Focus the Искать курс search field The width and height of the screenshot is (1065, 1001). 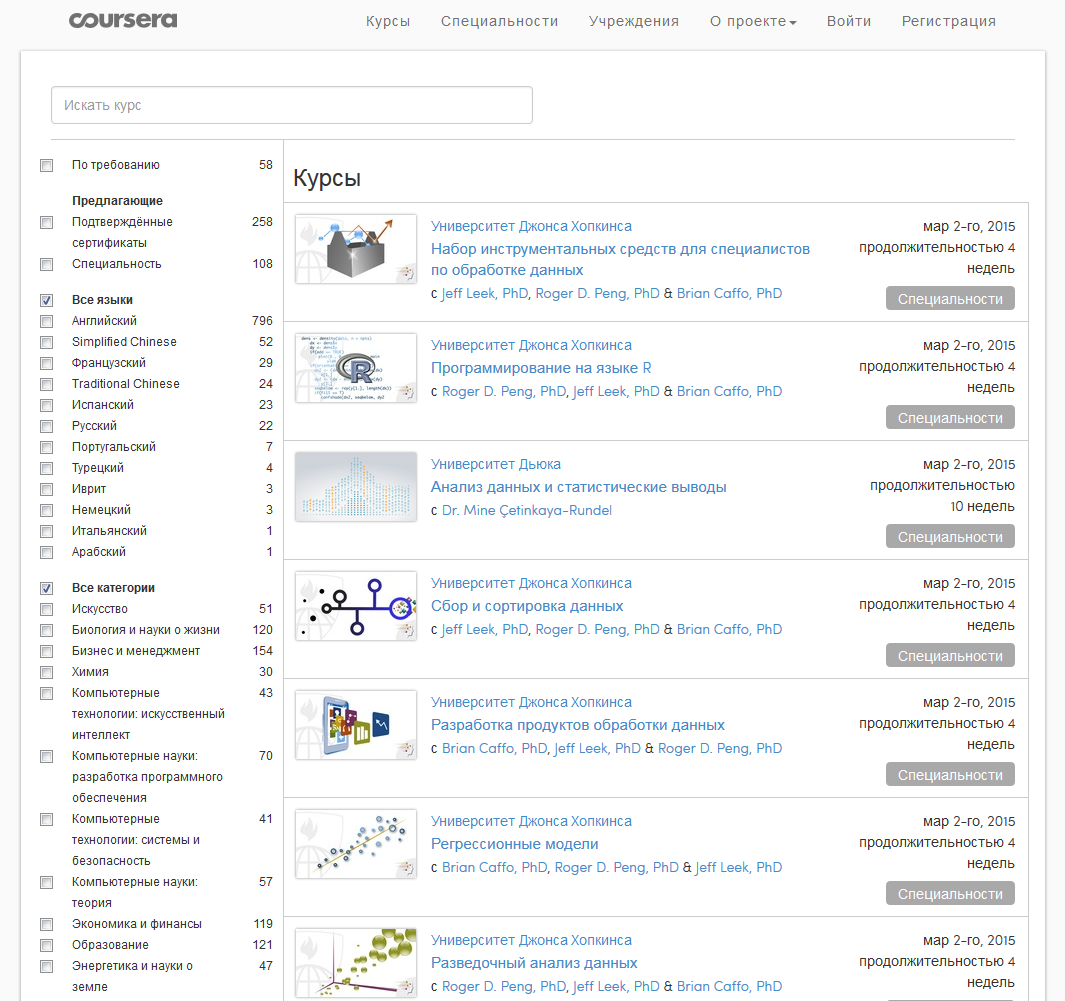tap(291, 105)
